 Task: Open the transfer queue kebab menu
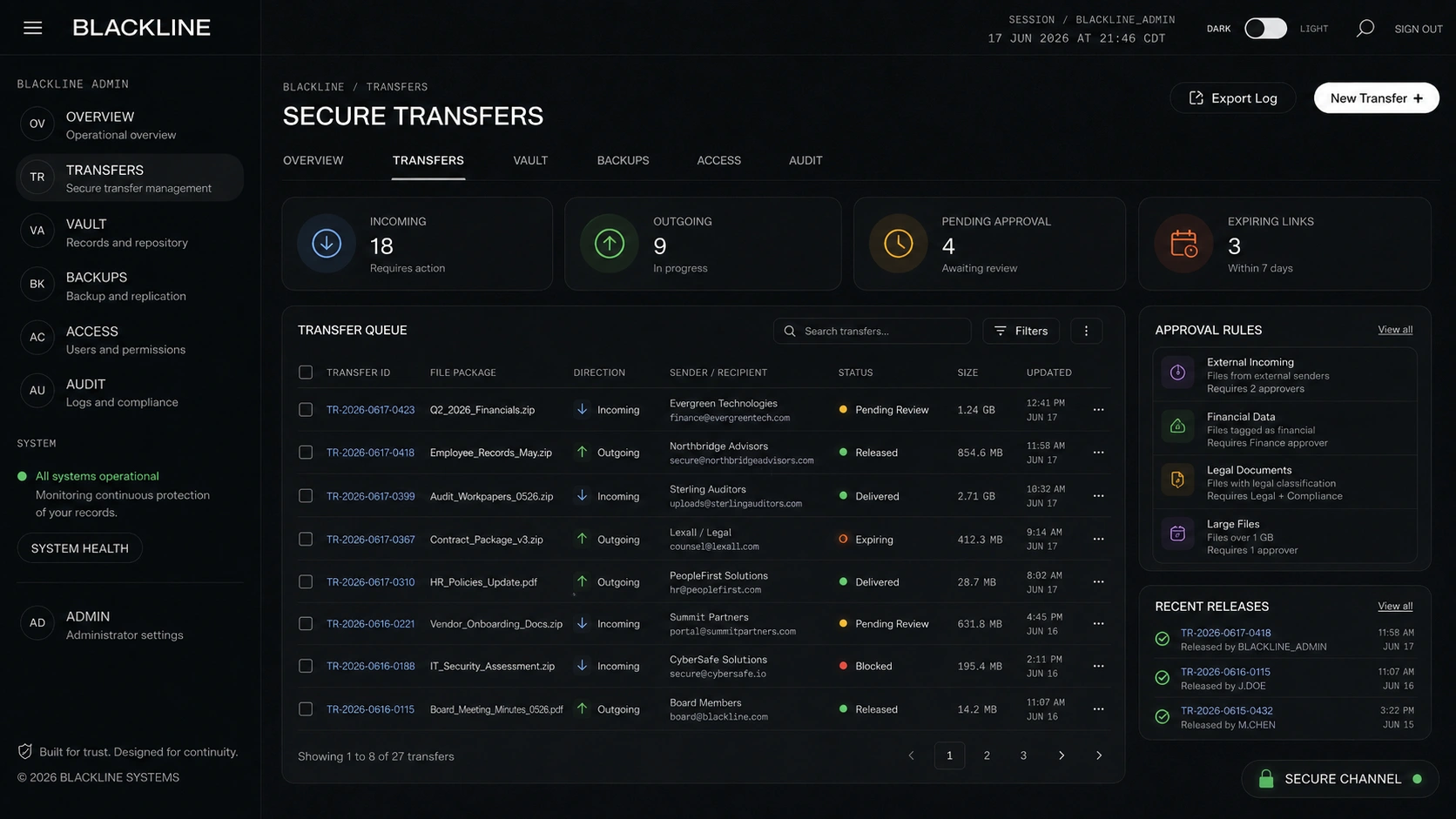[x=1086, y=331]
